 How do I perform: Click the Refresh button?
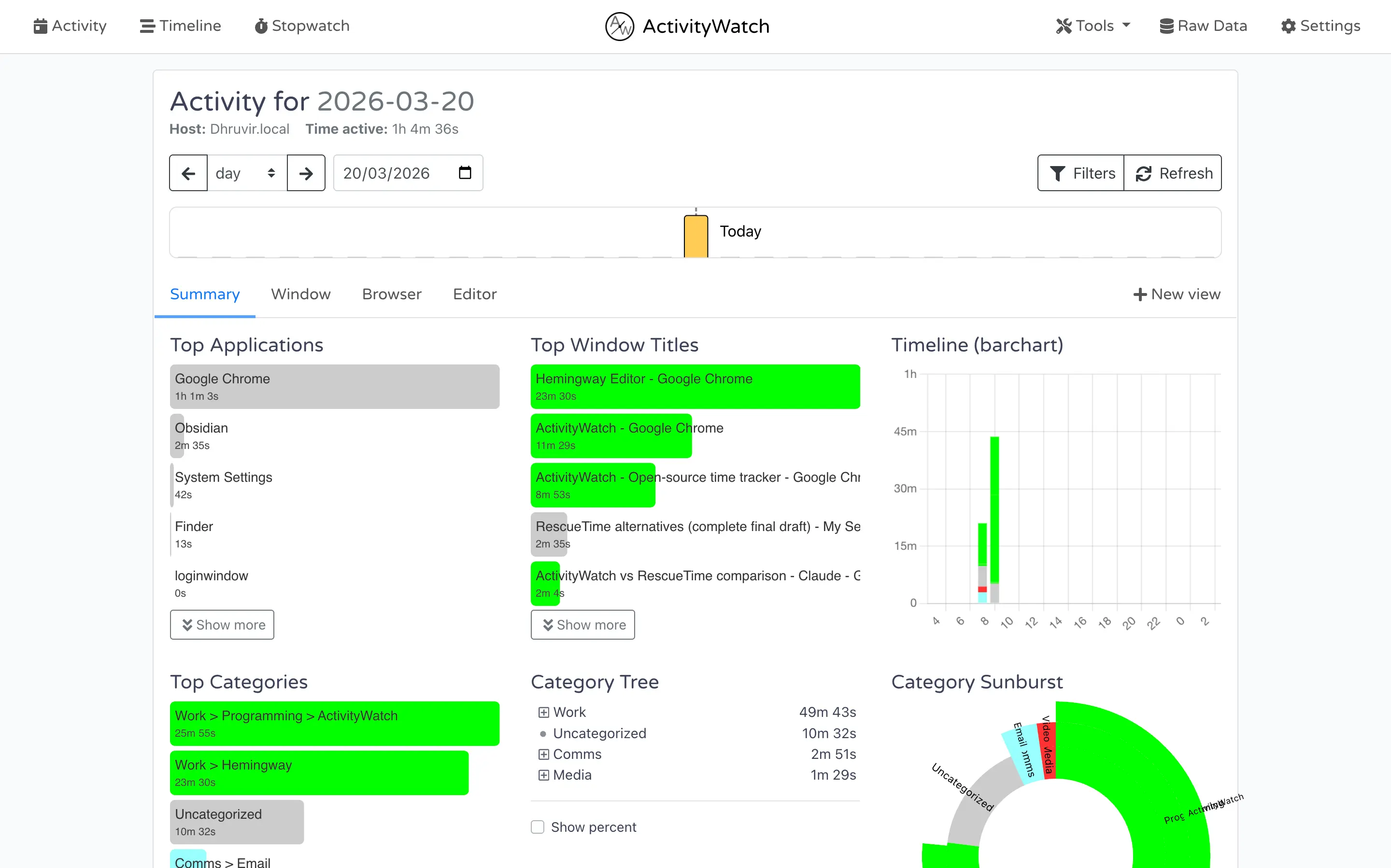(x=1173, y=173)
